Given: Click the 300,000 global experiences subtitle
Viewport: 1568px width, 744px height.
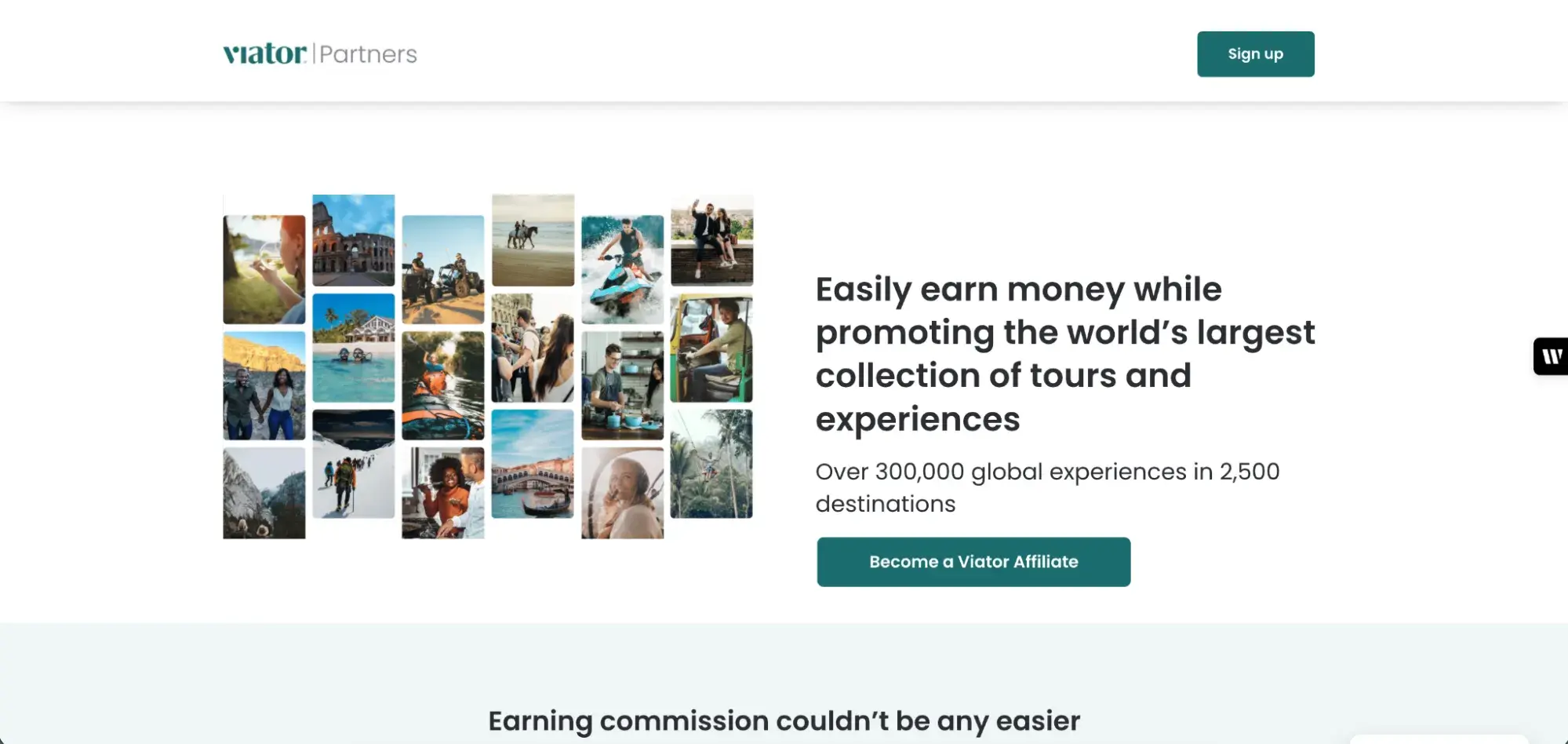Looking at the screenshot, I should (x=1048, y=487).
